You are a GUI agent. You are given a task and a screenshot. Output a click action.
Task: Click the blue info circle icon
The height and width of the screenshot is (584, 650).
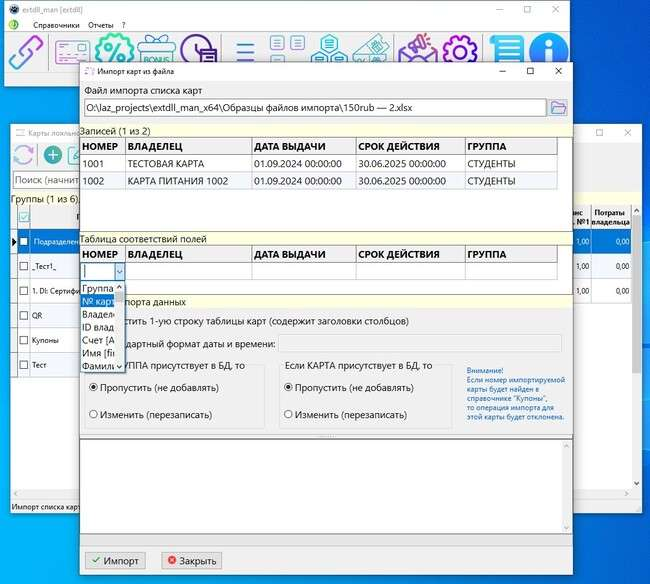(x=548, y=51)
